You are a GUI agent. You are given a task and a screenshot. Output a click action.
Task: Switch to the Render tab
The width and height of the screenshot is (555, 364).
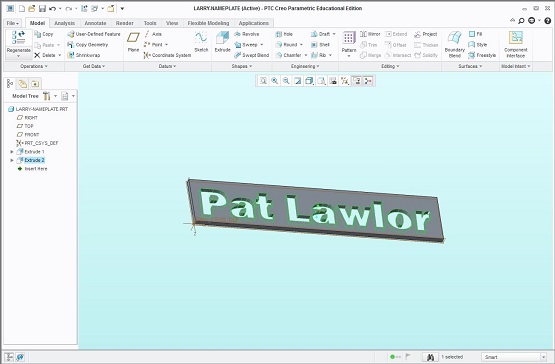125,23
